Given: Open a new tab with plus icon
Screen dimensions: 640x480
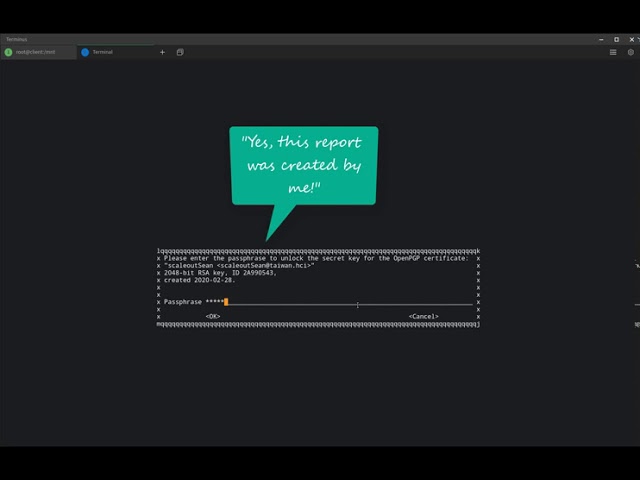Looking at the screenshot, I should click(x=162, y=52).
